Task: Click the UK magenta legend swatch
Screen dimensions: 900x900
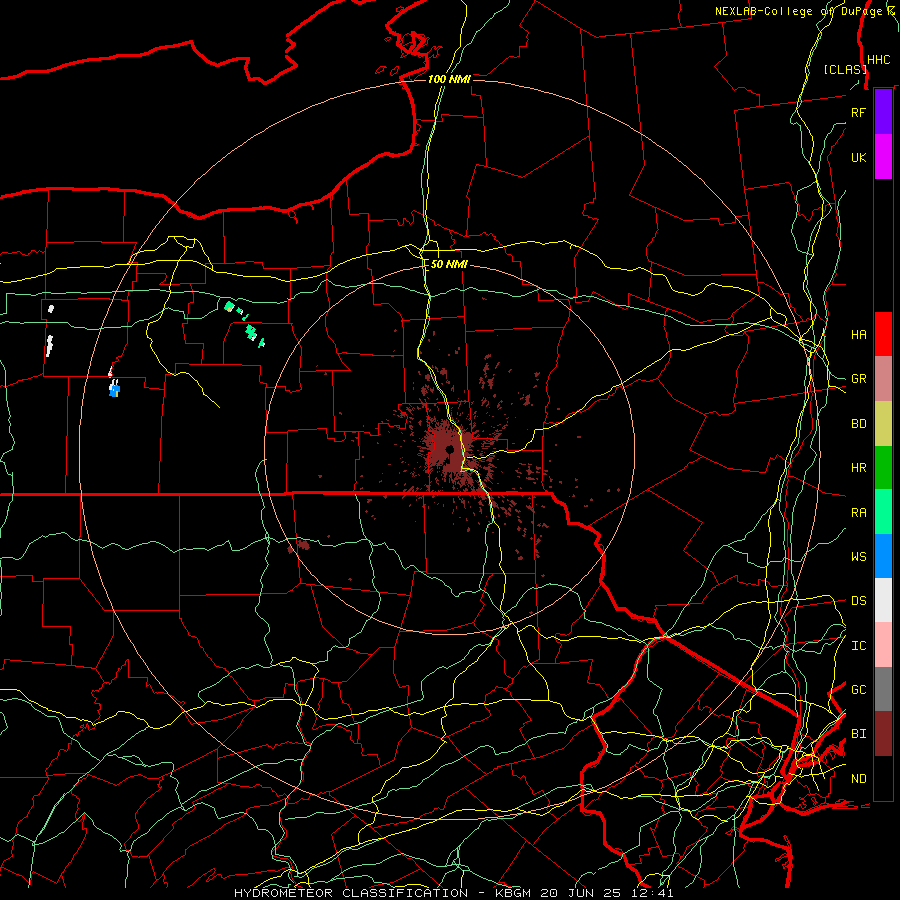Action: tap(883, 157)
